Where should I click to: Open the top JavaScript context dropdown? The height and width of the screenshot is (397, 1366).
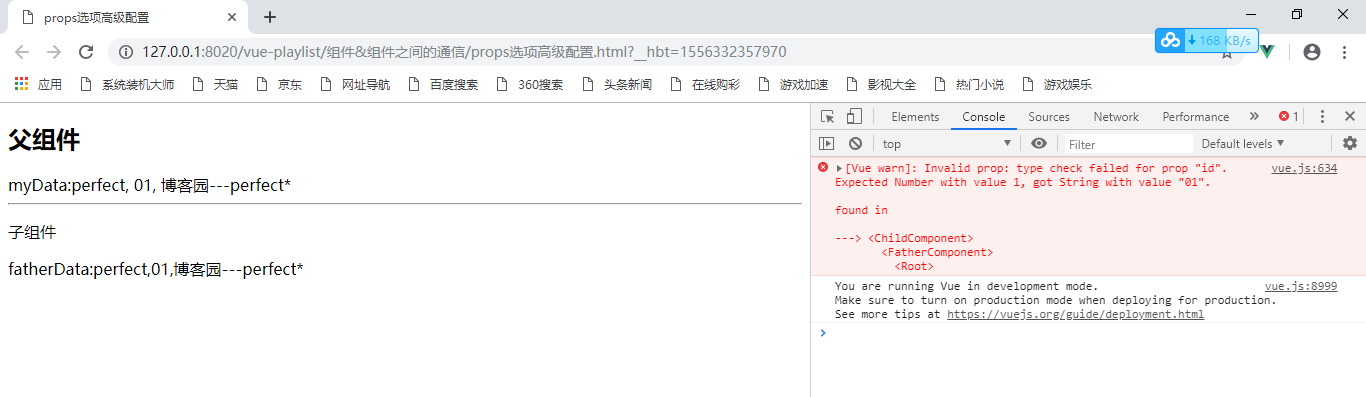point(947,144)
